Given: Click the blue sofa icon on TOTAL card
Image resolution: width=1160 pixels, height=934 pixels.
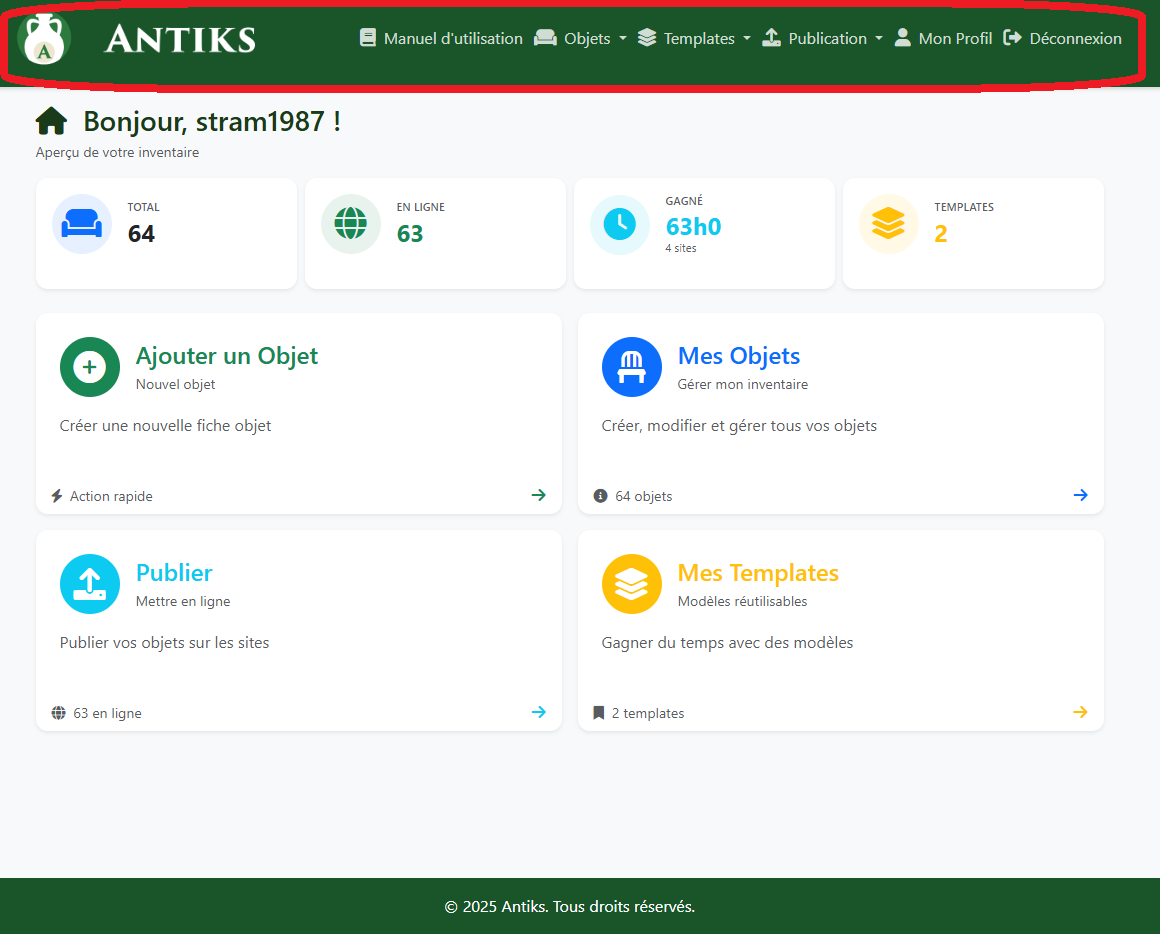Looking at the screenshot, I should click(81, 224).
